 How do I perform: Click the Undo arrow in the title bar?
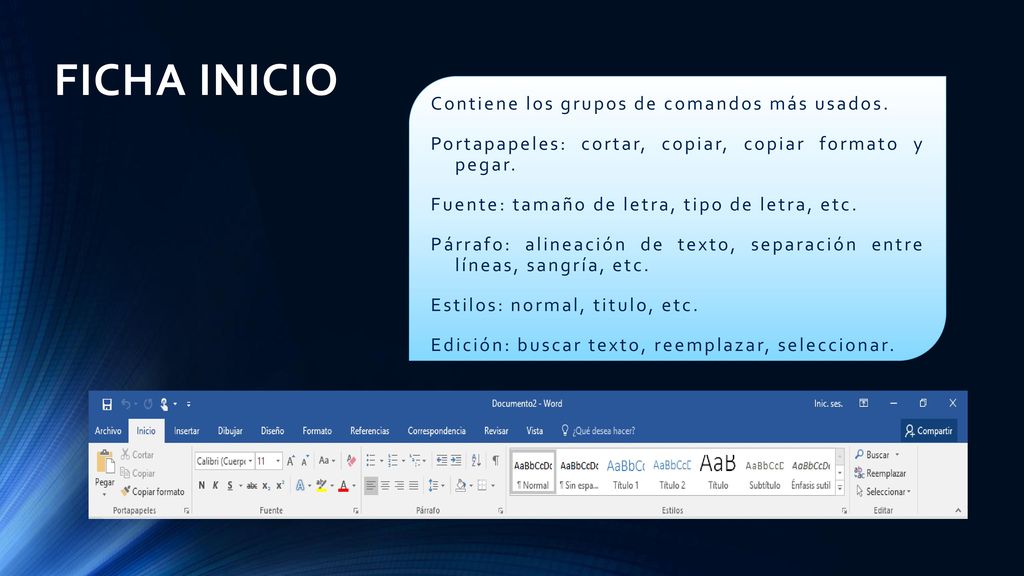[125, 404]
